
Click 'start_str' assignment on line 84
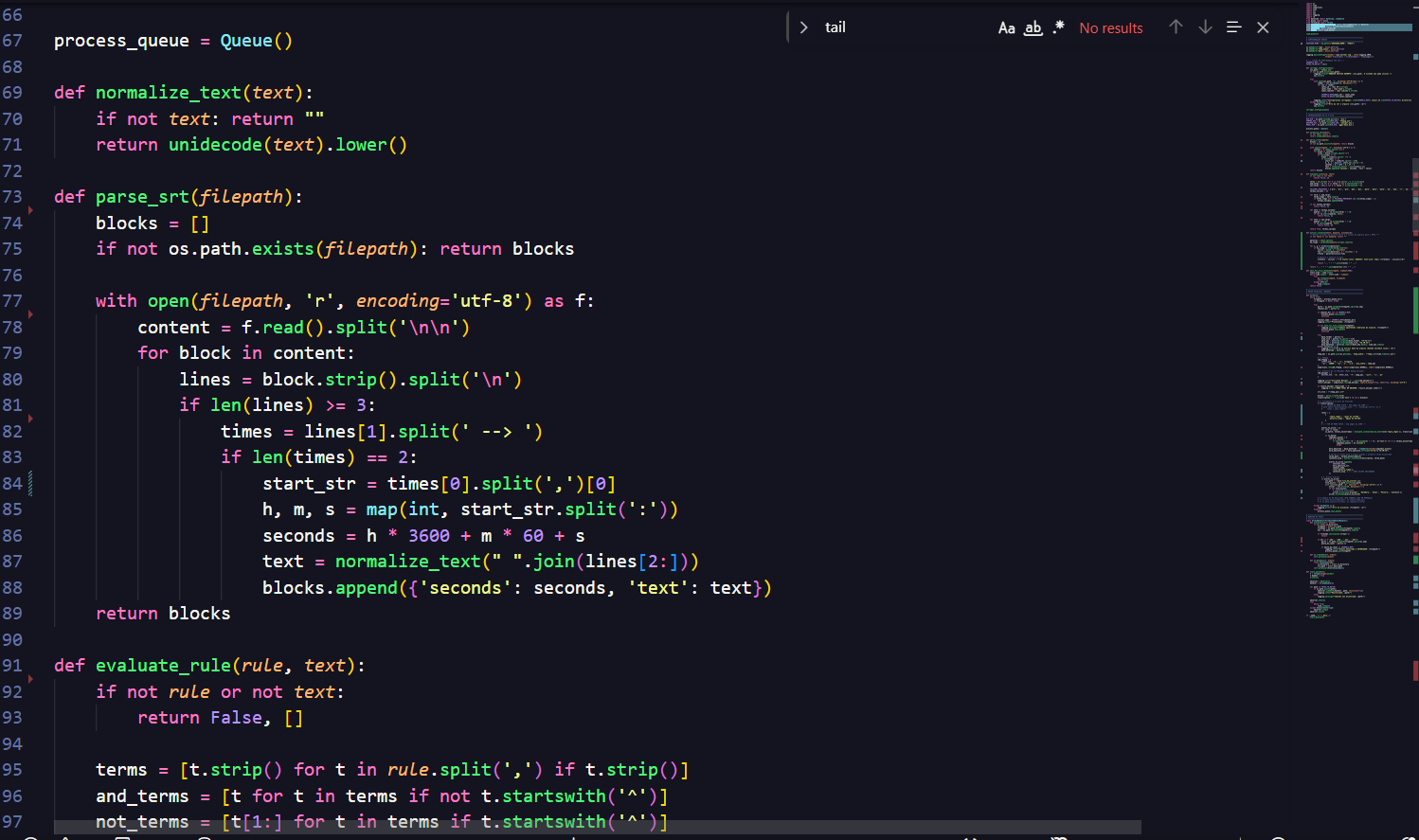[309, 484]
